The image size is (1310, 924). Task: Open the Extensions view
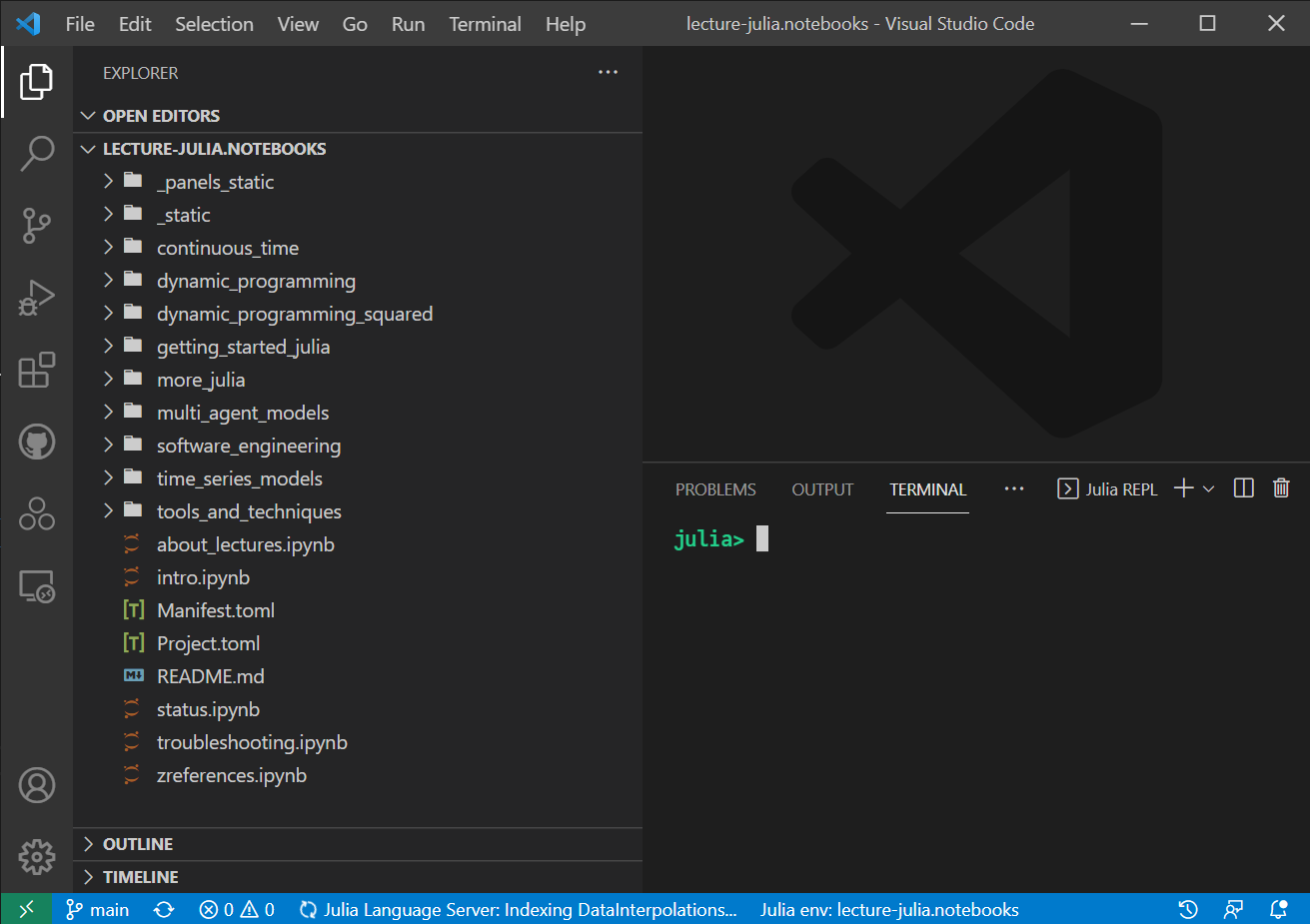click(x=37, y=370)
